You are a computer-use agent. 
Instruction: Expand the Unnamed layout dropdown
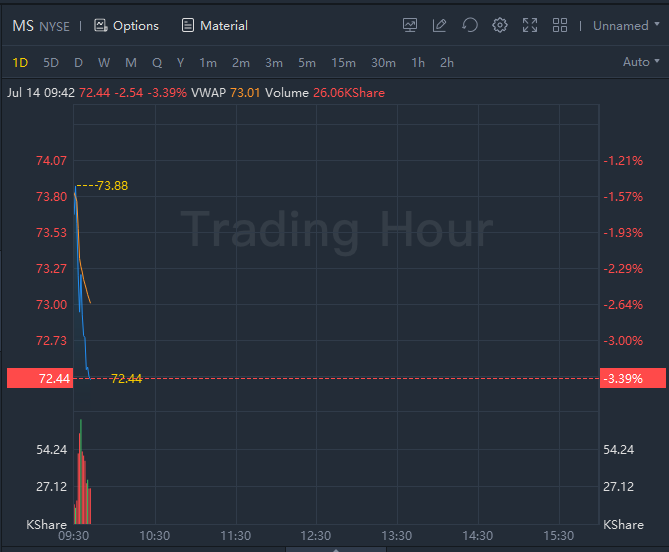[x=626, y=26]
